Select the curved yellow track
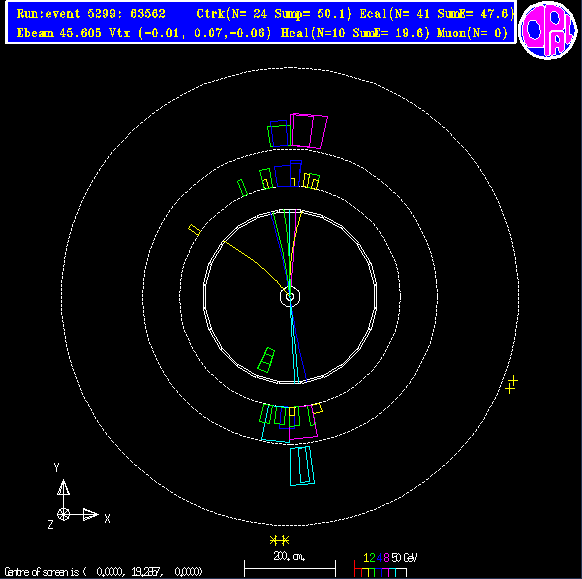Viewport: 582px width, 579px height. (x=255, y=265)
